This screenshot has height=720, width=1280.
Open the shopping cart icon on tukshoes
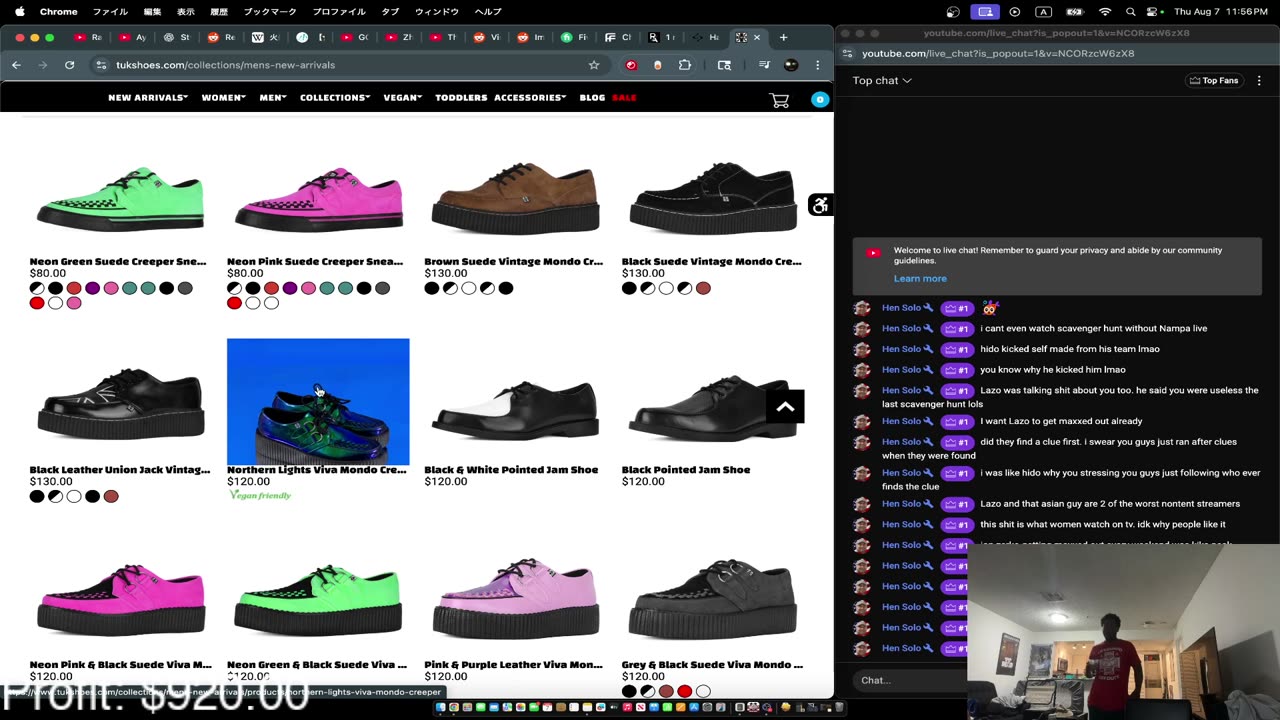click(x=779, y=99)
